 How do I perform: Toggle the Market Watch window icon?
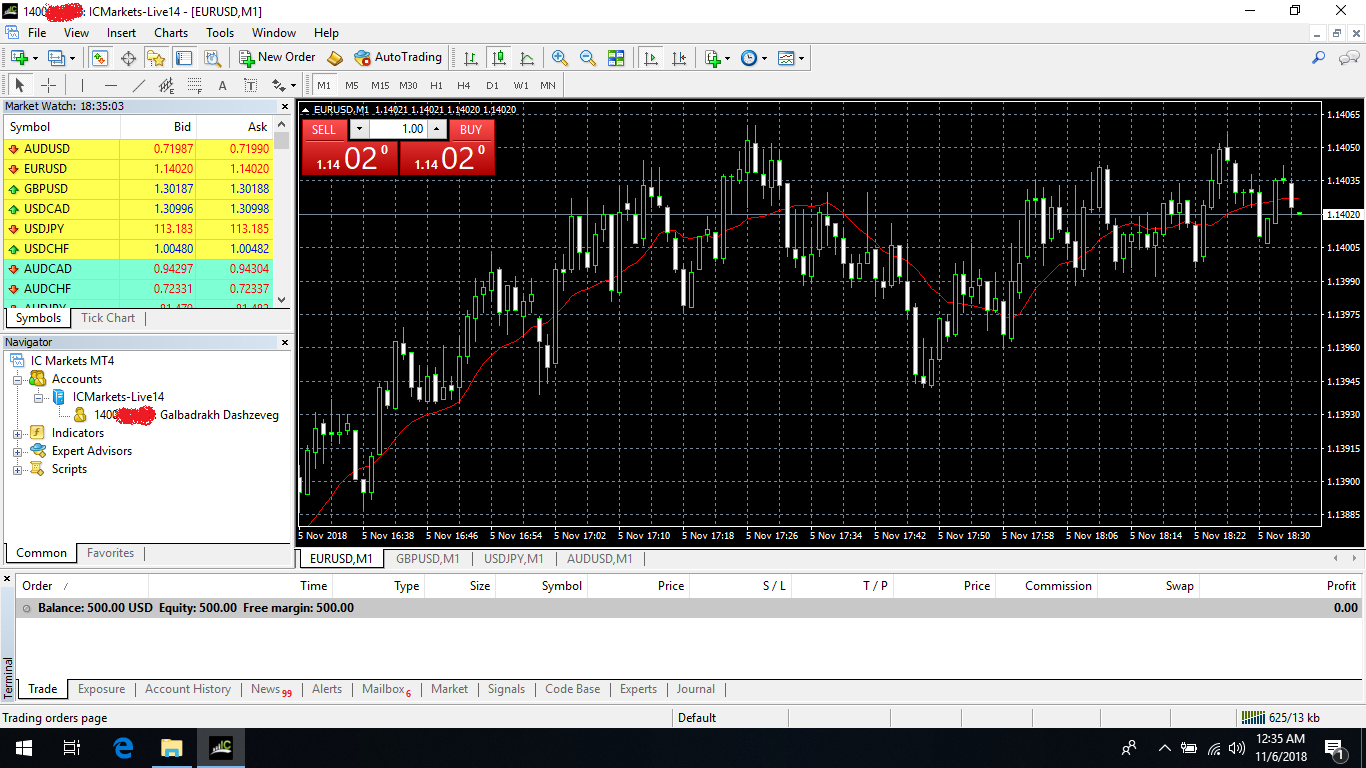(100, 58)
